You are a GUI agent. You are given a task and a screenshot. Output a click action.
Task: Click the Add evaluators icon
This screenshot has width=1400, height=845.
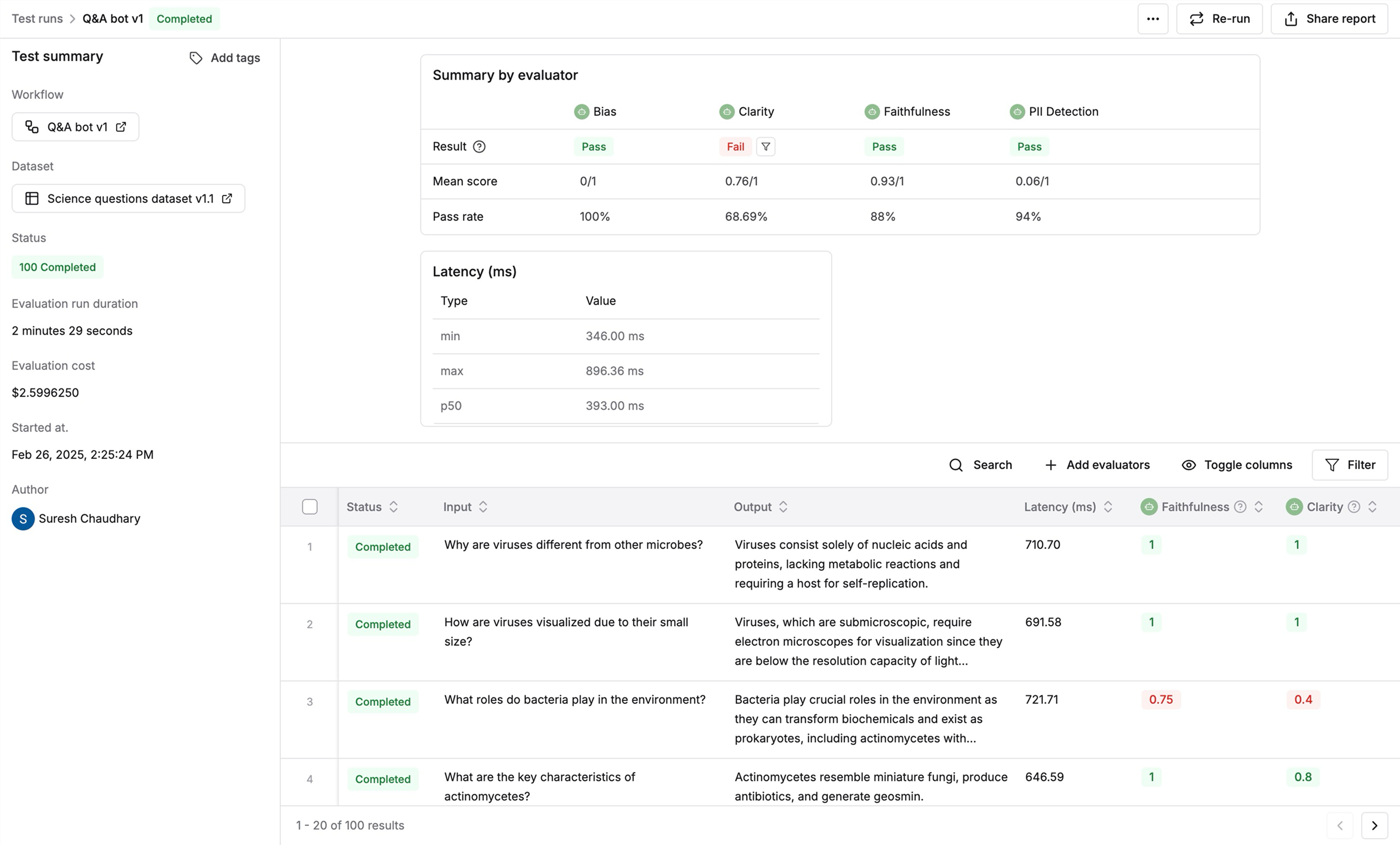pos(1052,464)
